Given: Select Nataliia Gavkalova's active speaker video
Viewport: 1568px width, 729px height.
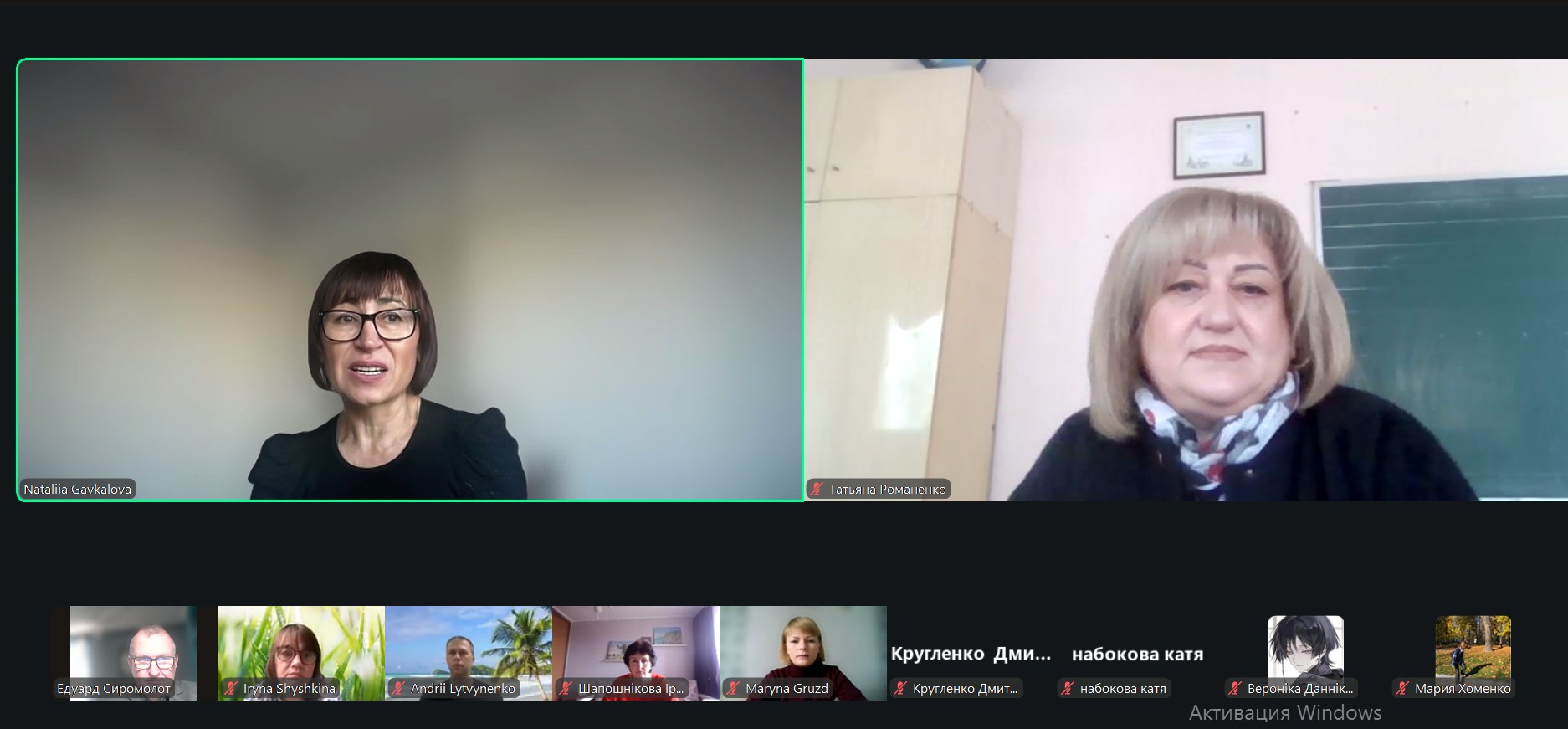Looking at the screenshot, I should 410,280.
